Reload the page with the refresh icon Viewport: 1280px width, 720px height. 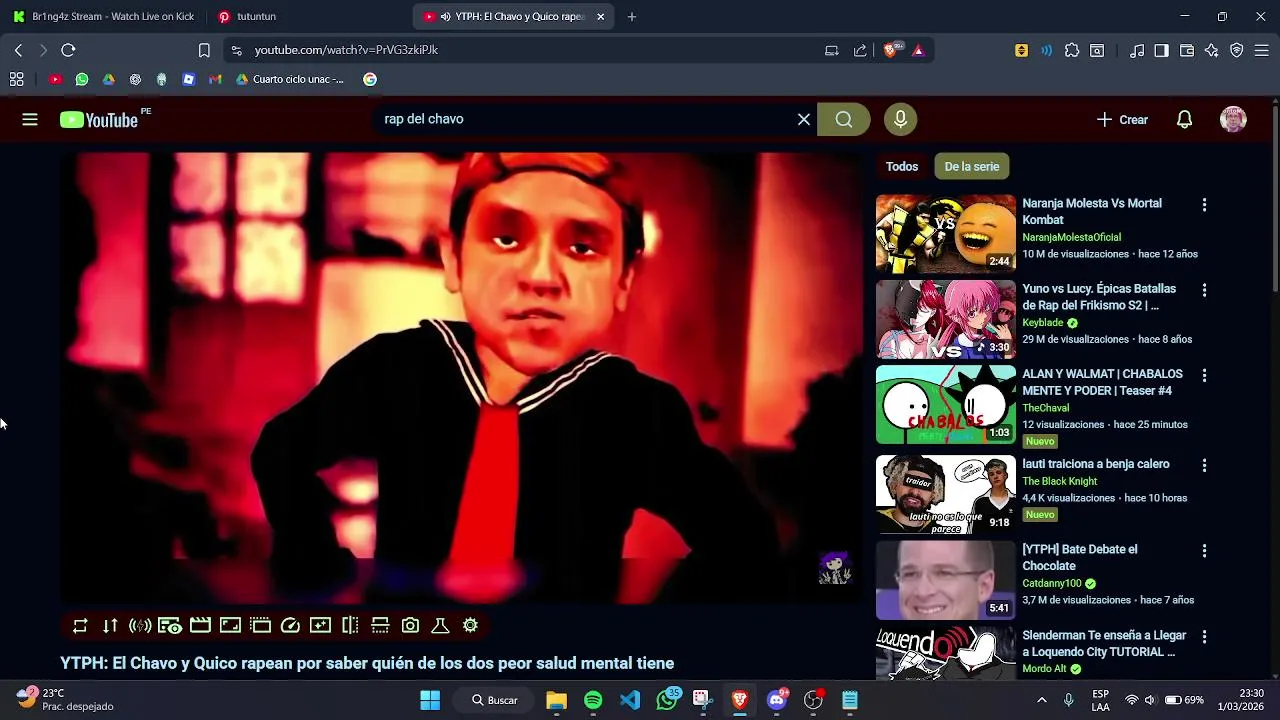[x=68, y=50]
